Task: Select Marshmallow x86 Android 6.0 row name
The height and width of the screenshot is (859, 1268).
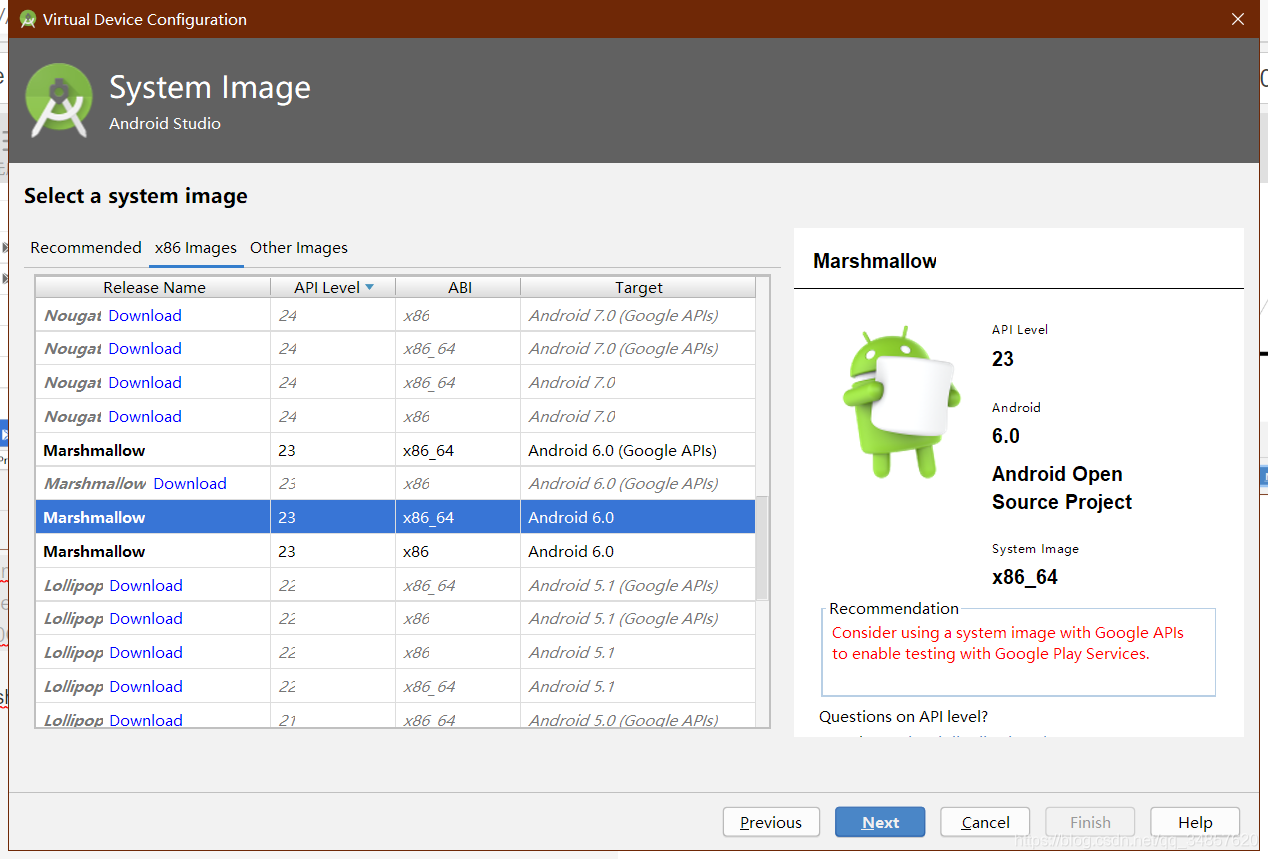Action: pyautogui.click(x=94, y=552)
